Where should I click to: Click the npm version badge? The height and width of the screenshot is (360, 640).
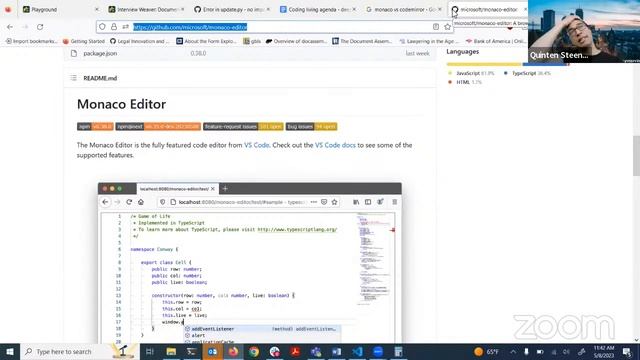tap(95, 127)
